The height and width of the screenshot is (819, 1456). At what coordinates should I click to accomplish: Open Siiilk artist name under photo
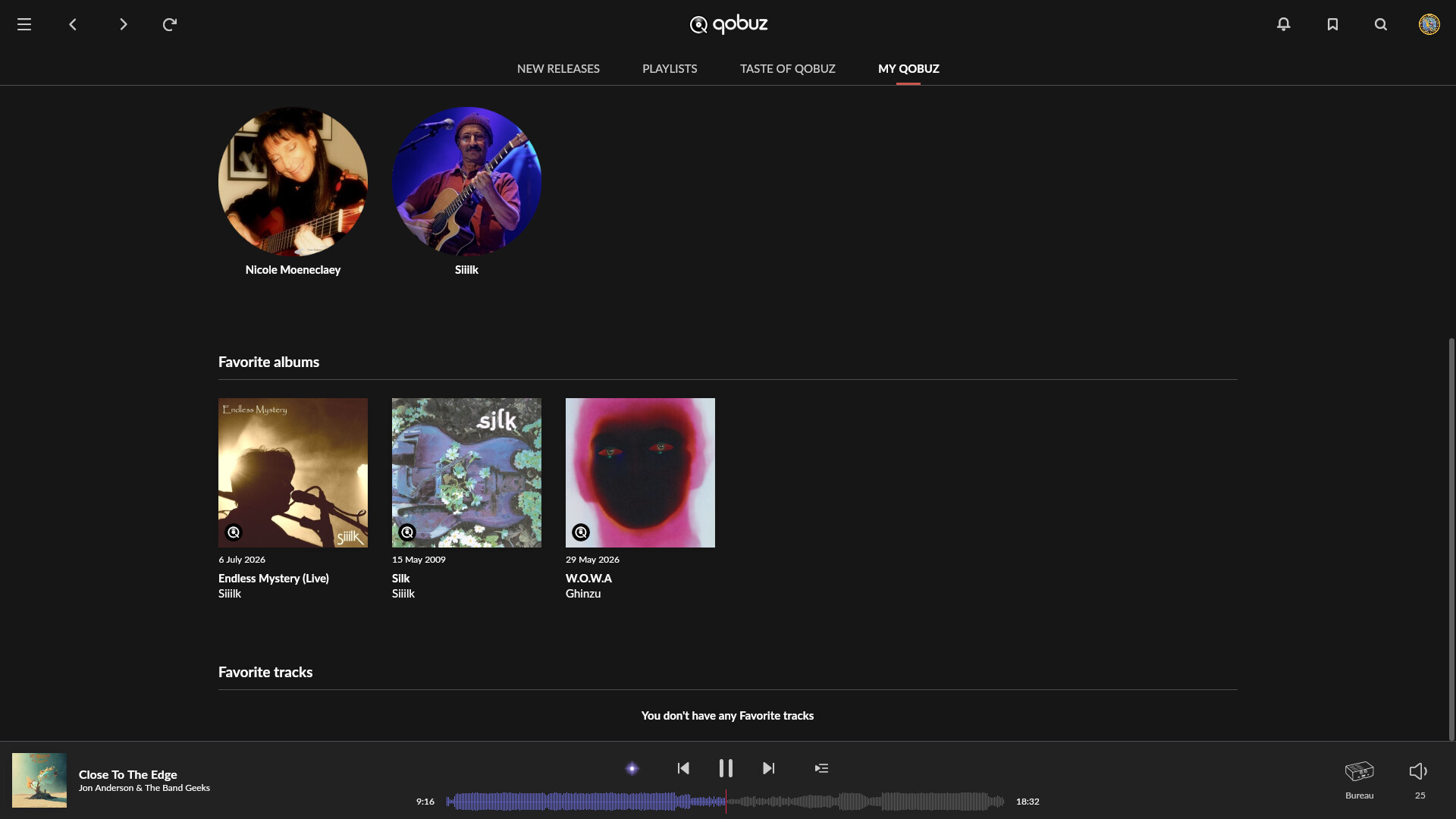[x=466, y=270]
